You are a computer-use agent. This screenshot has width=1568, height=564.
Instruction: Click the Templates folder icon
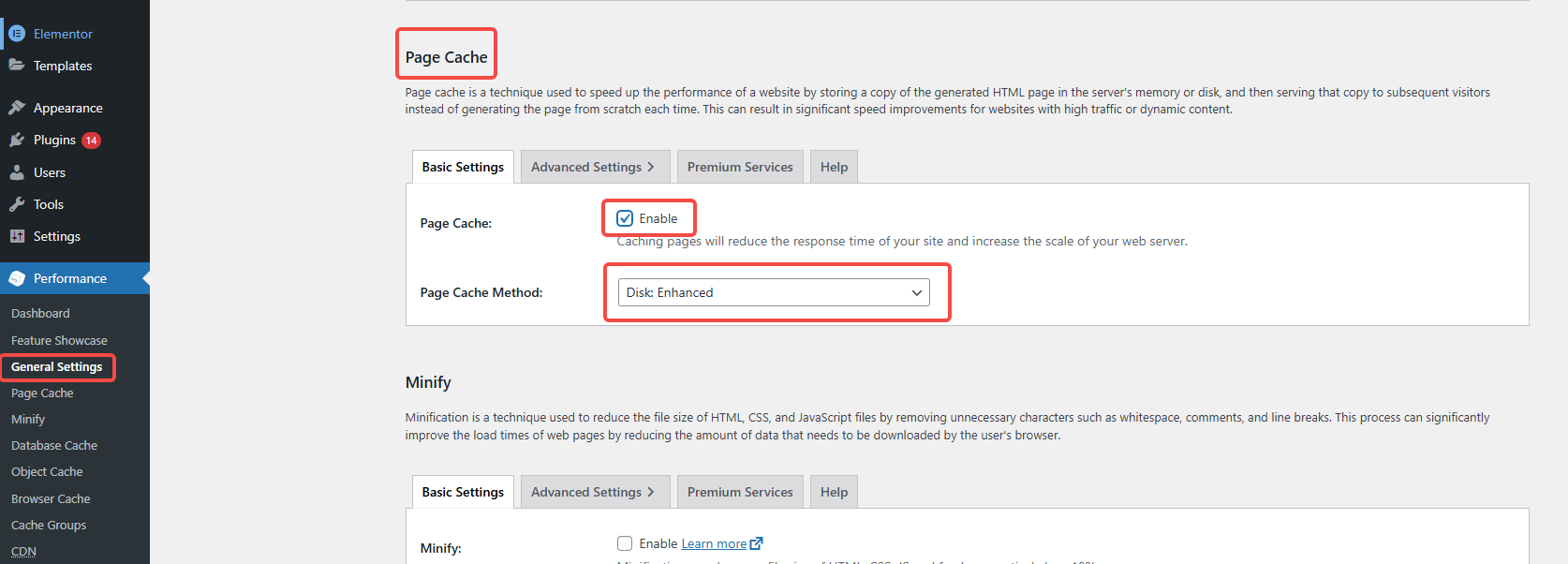coord(17,66)
